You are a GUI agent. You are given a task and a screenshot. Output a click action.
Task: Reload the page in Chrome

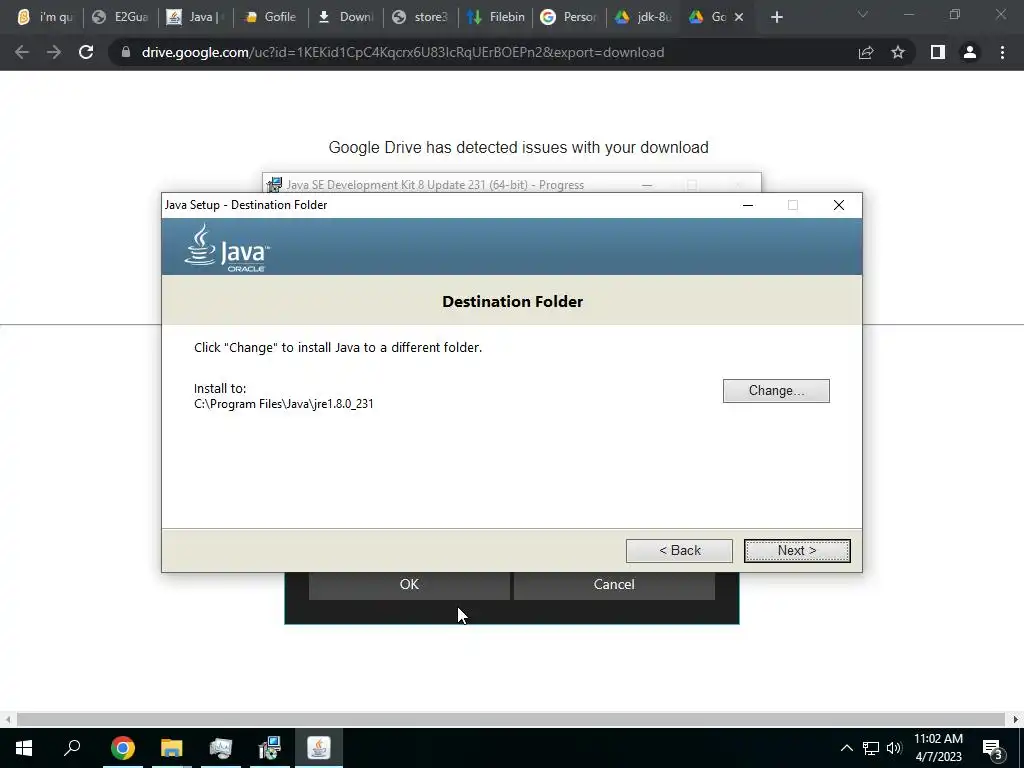click(86, 52)
